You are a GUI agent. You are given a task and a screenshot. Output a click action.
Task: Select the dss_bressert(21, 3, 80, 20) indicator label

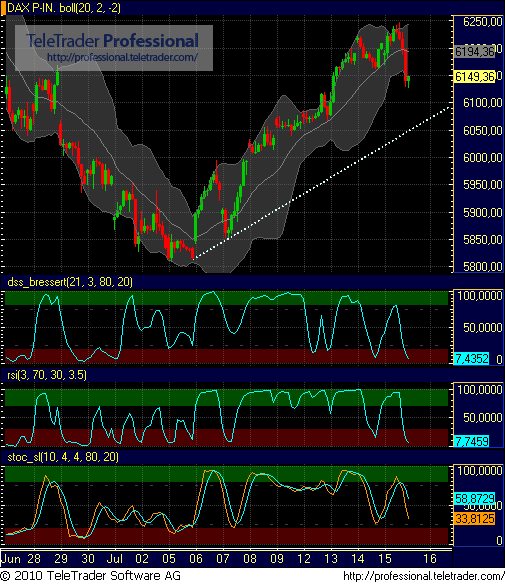click(70, 282)
